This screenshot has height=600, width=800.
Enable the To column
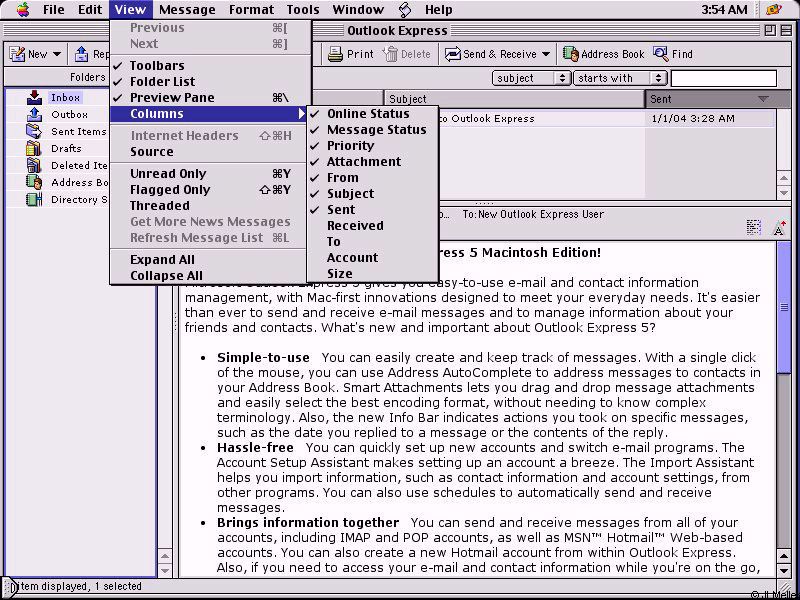372,241
